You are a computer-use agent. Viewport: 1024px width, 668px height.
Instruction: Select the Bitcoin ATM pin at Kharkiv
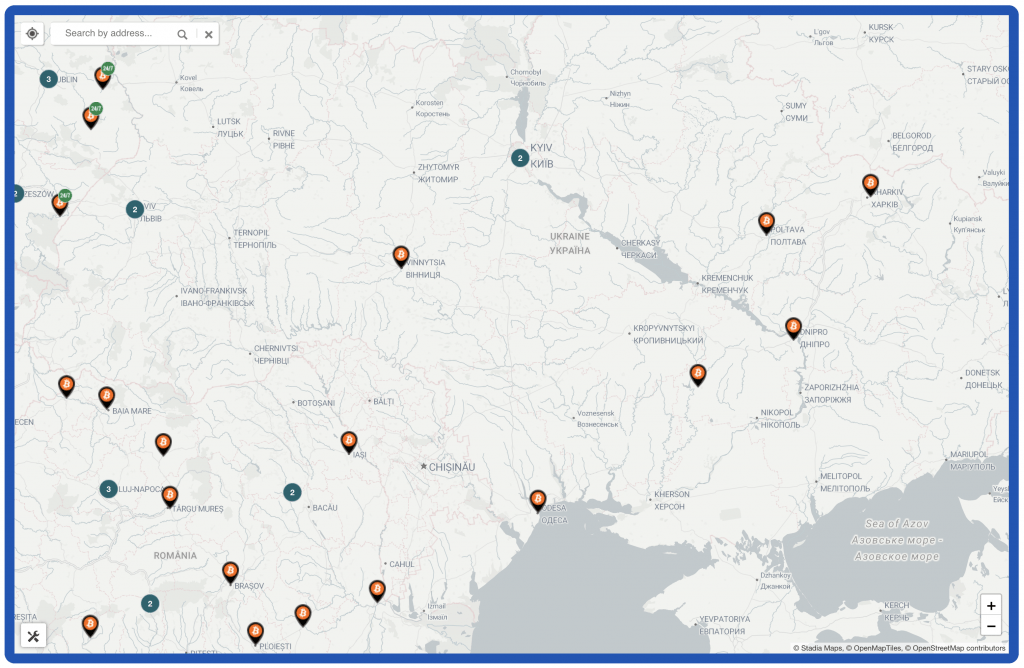(870, 185)
